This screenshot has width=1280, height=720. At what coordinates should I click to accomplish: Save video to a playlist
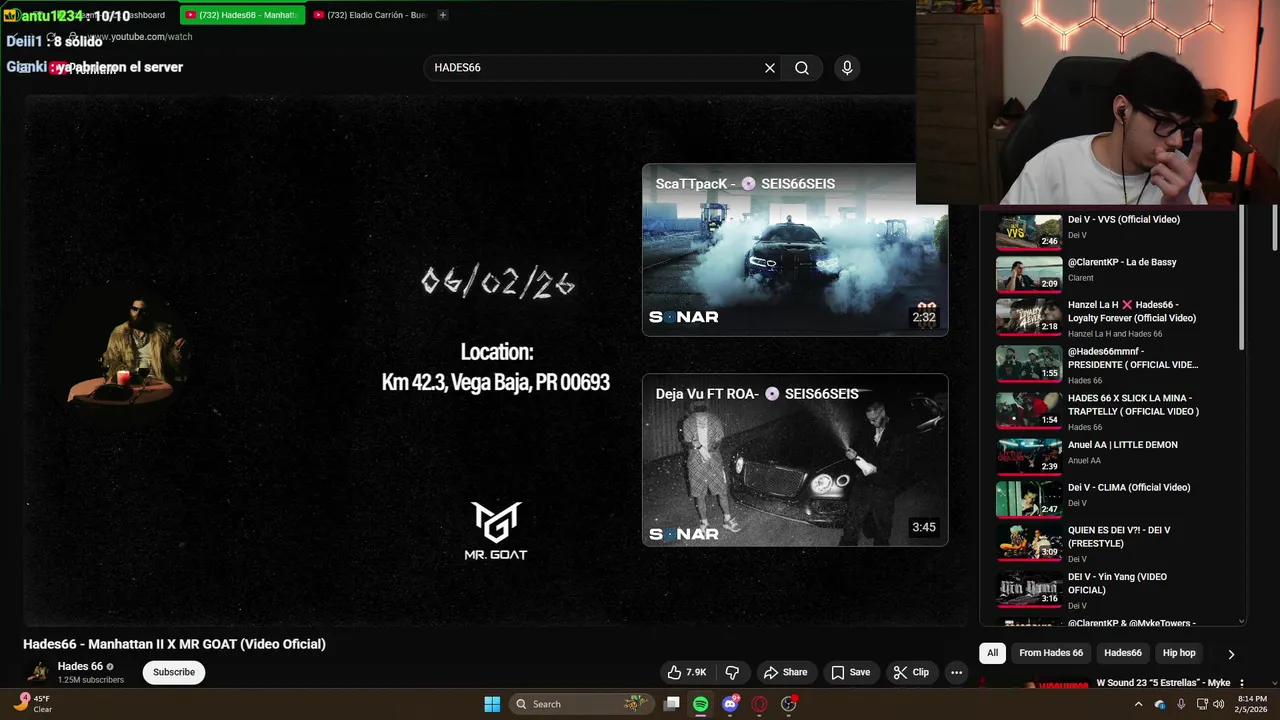pos(851,672)
